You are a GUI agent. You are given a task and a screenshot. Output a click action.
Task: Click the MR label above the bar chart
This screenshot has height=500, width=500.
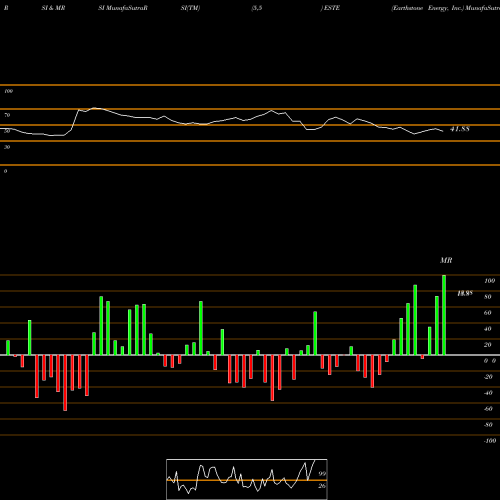coord(446,260)
